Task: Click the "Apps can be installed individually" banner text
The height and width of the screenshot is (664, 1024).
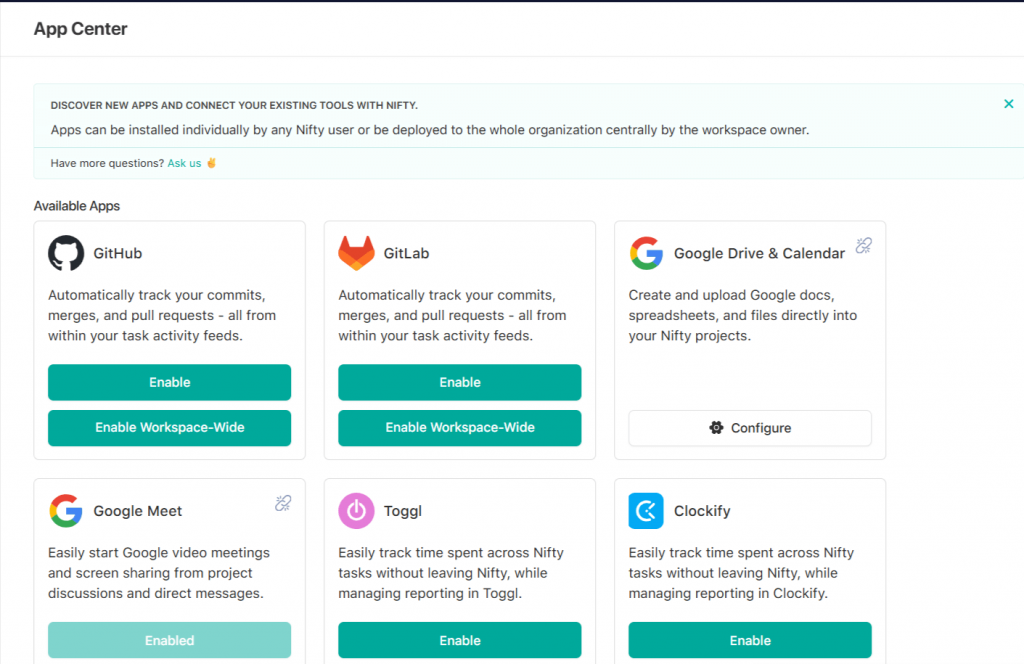Action: click(430, 130)
